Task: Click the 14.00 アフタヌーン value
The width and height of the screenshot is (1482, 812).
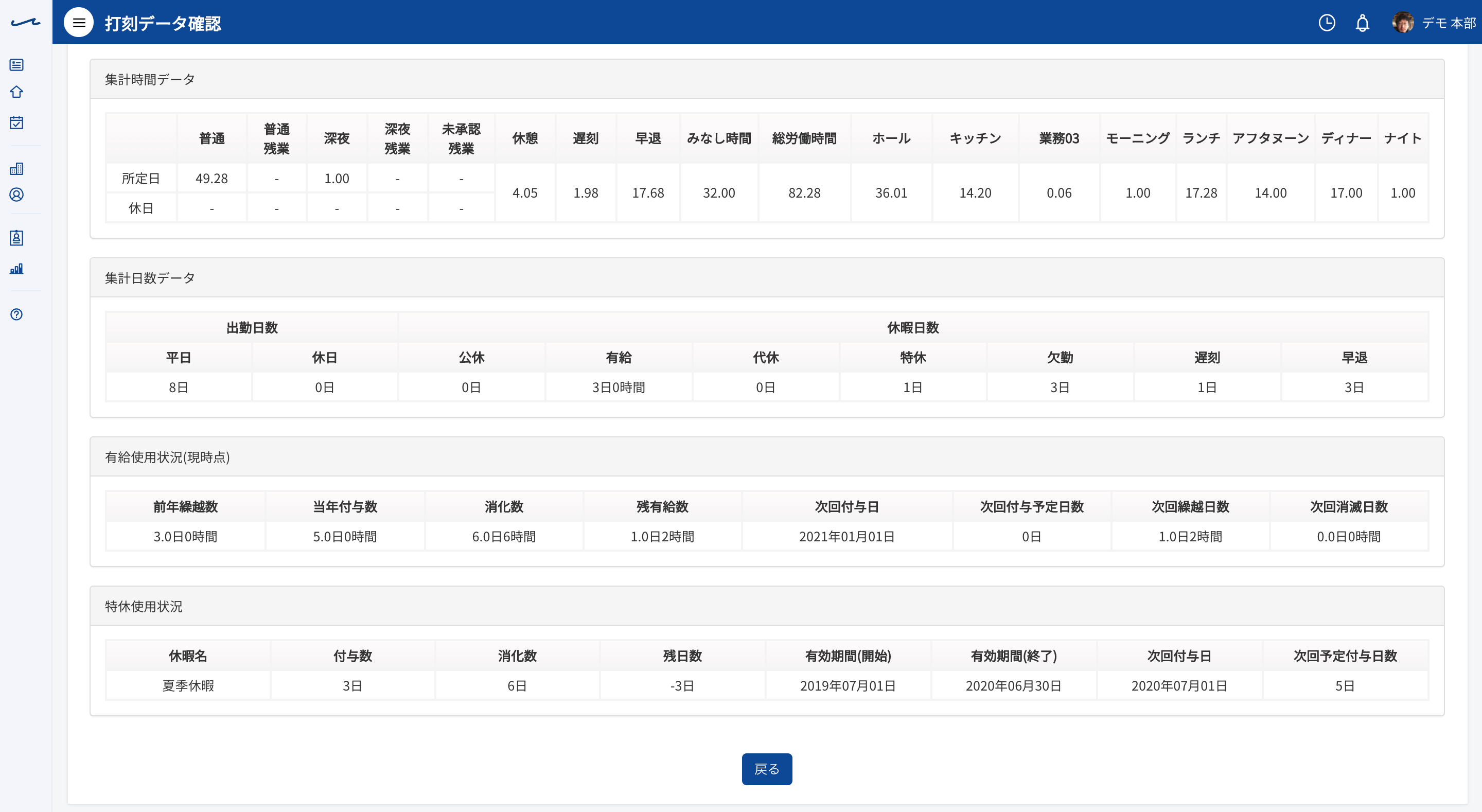Action: point(1271,193)
